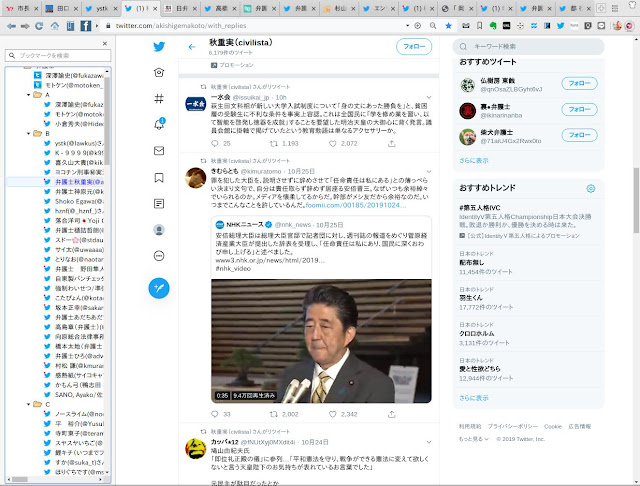Viewport: 640px width, 486px height.
Task: Click the キーワード検索 search field
Action: tap(528, 47)
